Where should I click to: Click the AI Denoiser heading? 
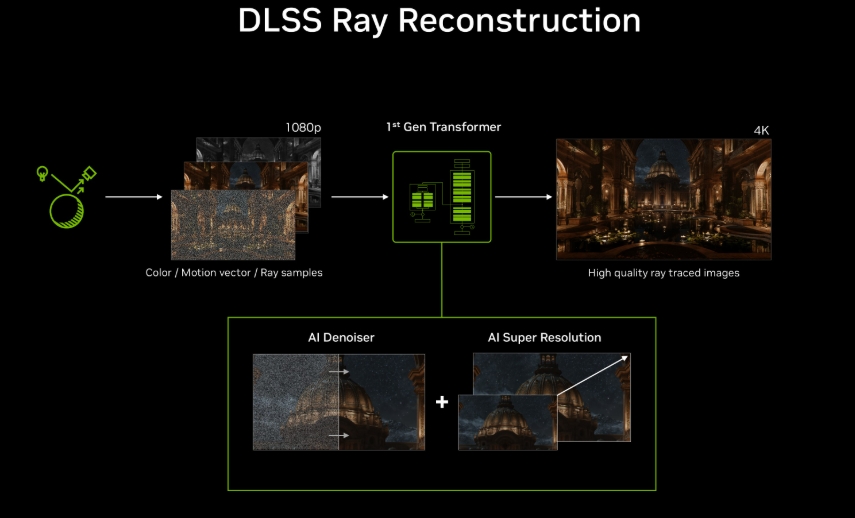click(341, 338)
